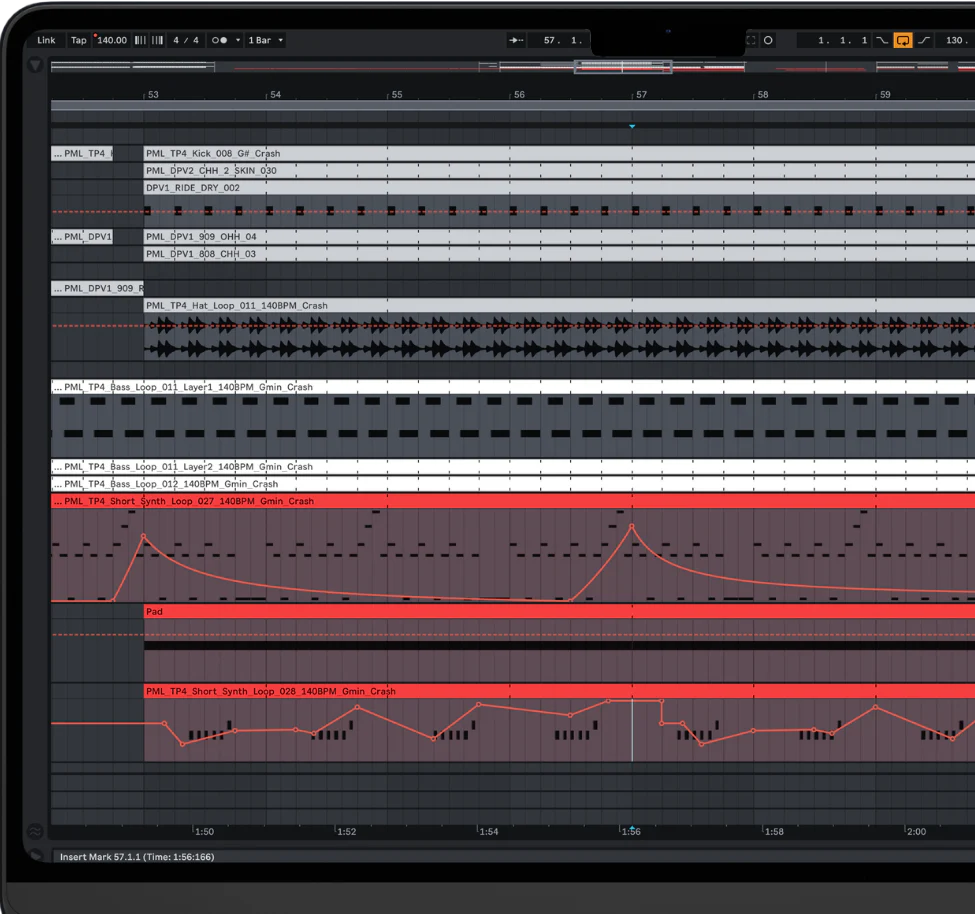Click the arrangement overview zoom box
Screen dimensions: 975x914
(622, 67)
